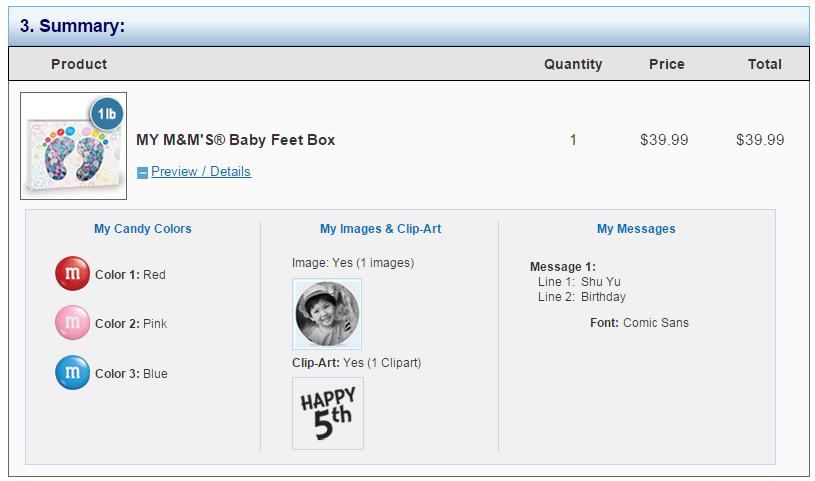Click the Image: Yes (1 images) text
Image resolution: width=815 pixels, height=481 pixels.
(x=353, y=263)
